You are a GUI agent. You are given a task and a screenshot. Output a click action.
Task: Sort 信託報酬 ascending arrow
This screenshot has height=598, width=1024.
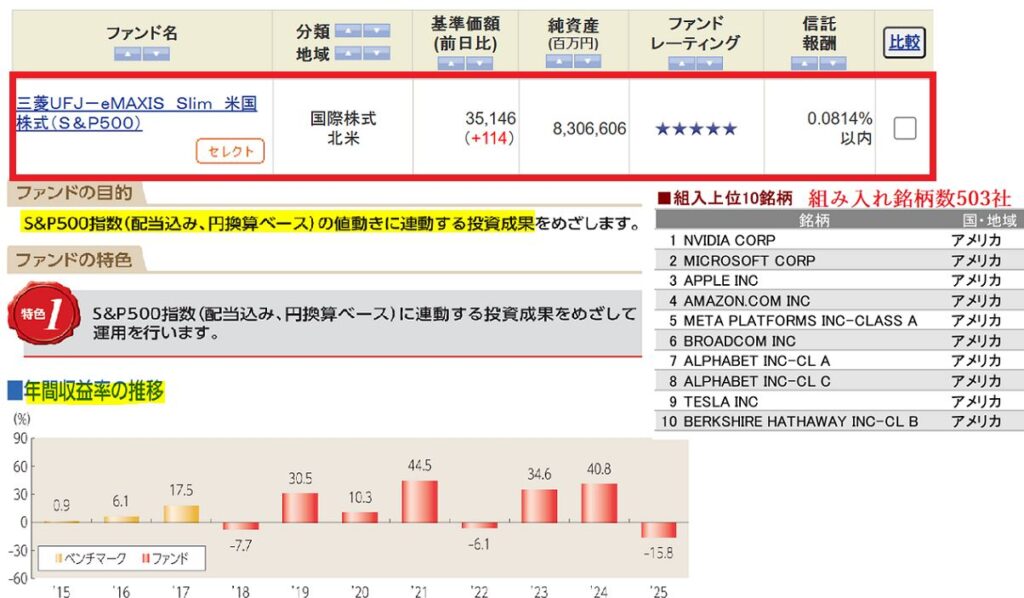pos(804,63)
